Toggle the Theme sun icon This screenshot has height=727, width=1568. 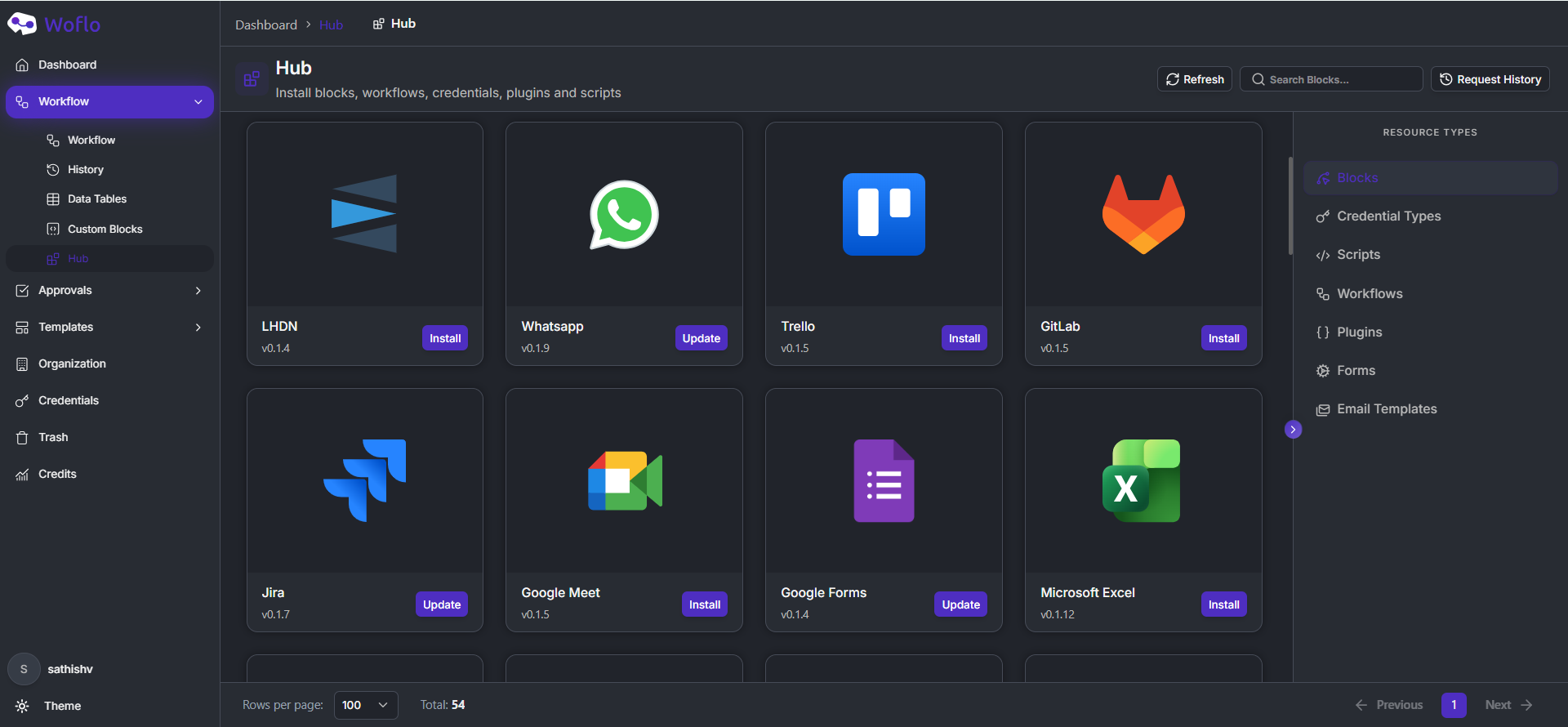click(22, 706)
